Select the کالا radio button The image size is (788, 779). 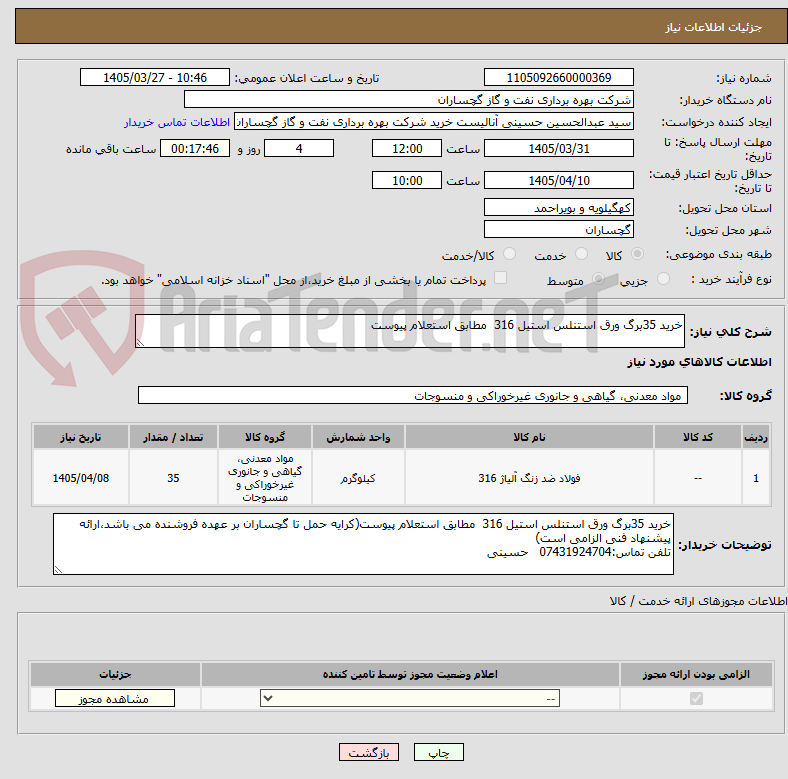click(x=637, y=254)
